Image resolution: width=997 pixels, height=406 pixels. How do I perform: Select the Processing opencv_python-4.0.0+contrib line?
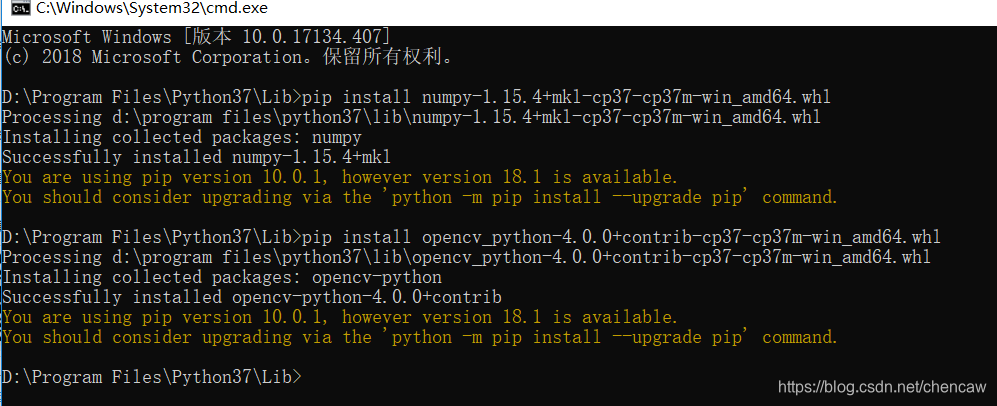click(466, 257)
